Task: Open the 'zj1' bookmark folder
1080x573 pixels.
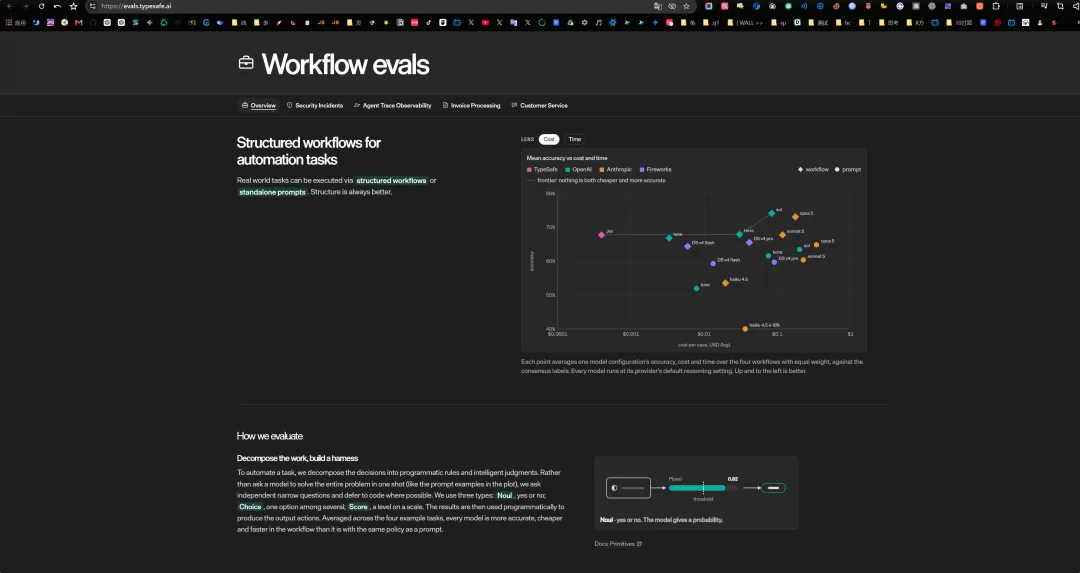Action: [711, 23]
